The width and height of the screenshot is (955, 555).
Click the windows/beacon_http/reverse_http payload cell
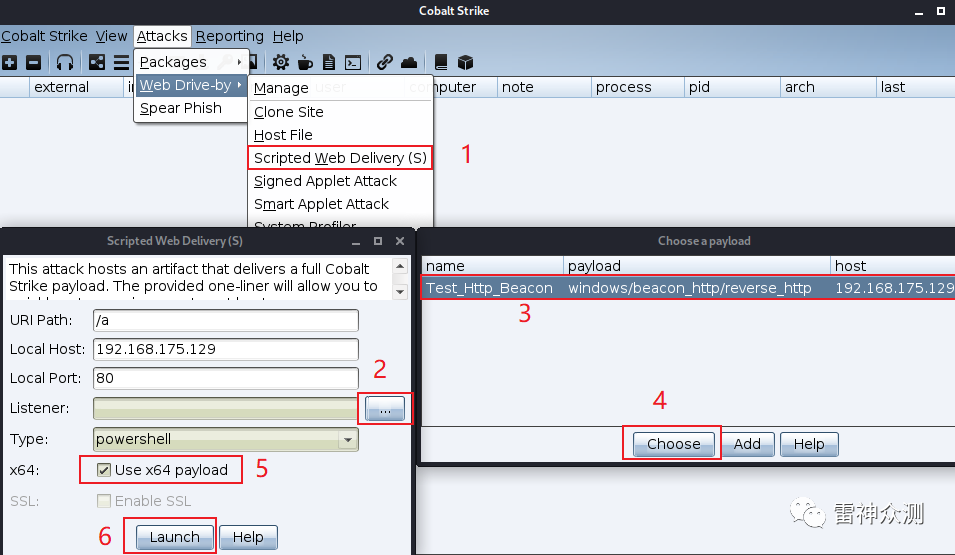(x=689, y=288)
